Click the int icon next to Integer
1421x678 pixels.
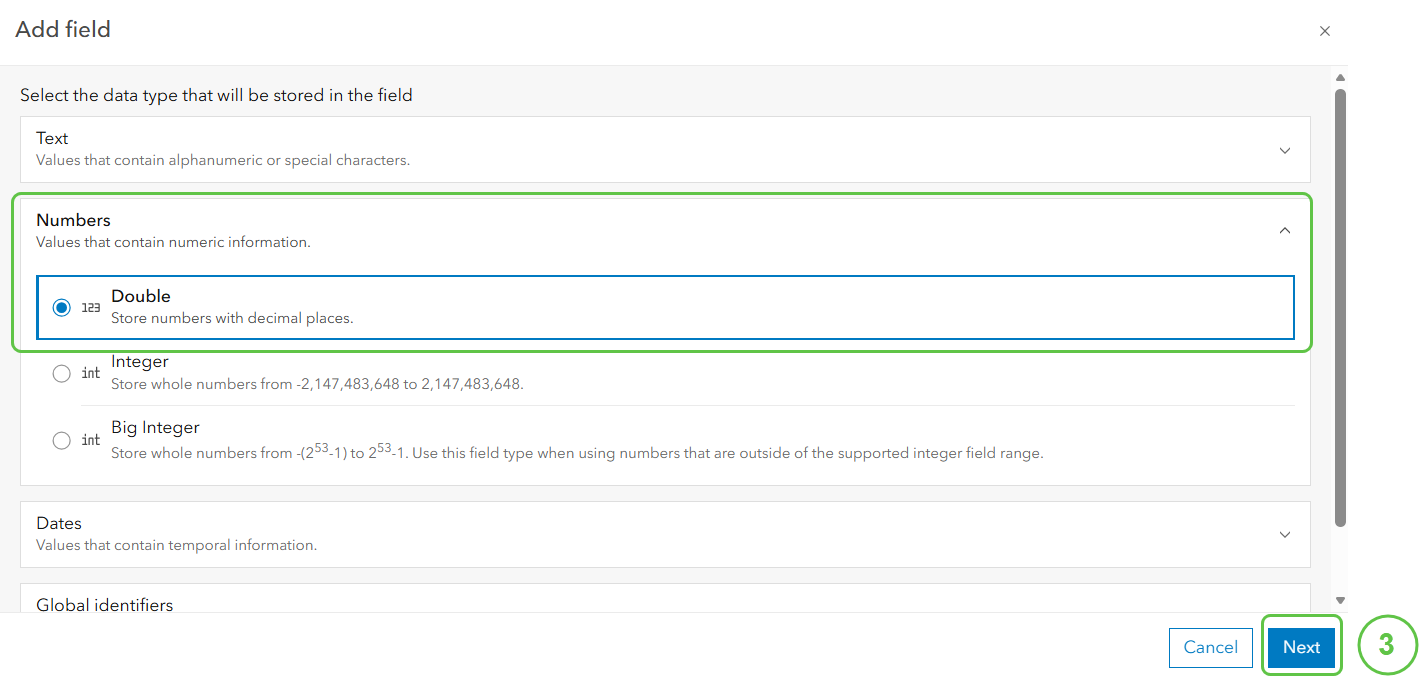point(90,373)
